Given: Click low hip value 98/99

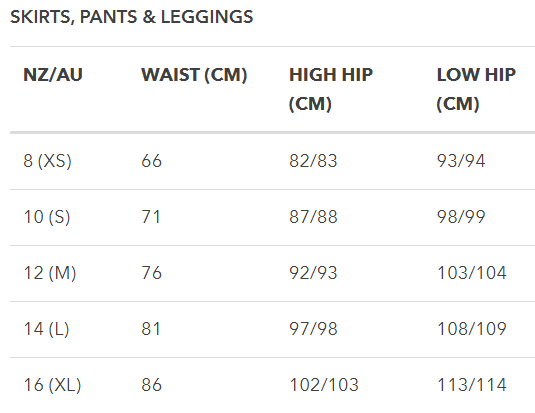Looking at the screenshot, I should click(461, 217).
